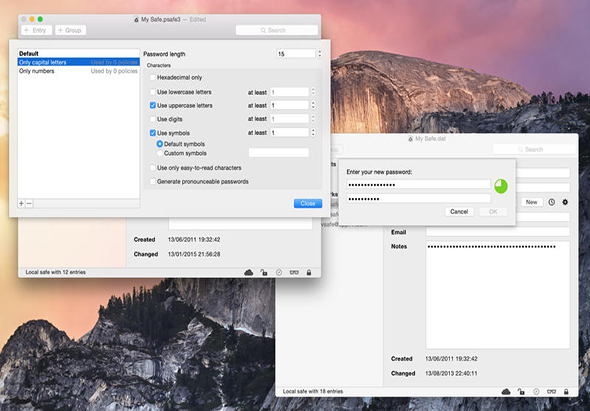The height and width of the screenshot is (411, 590).
Task: Enable Use lowercase letters
Action: [152, 92]
